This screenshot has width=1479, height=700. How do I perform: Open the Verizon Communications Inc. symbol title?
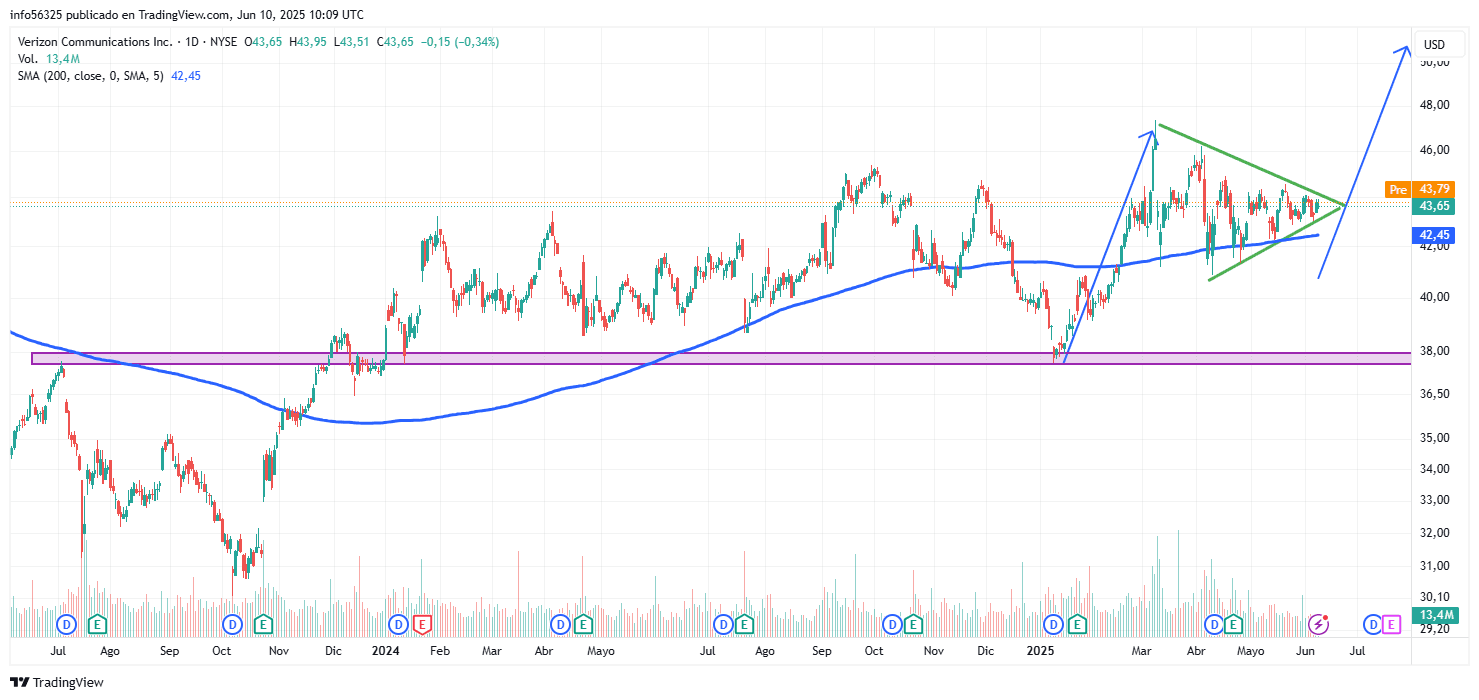[x=94, y=42]
